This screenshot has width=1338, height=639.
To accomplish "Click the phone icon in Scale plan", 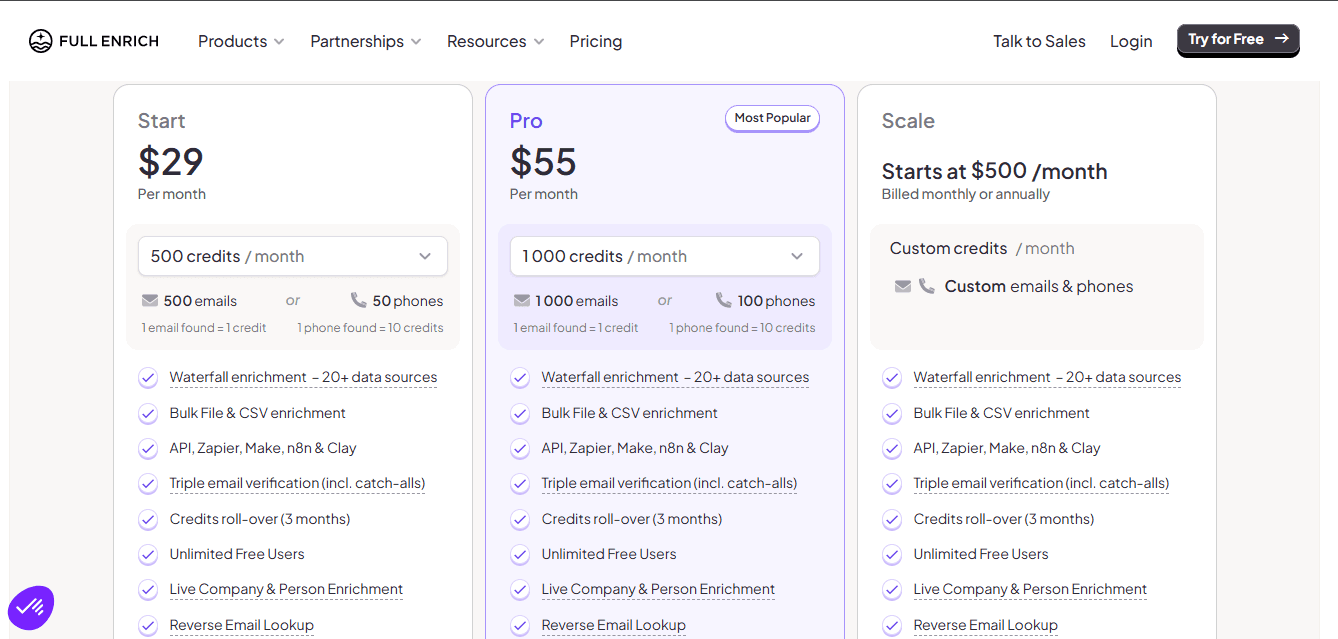I will tap(927, 286).
